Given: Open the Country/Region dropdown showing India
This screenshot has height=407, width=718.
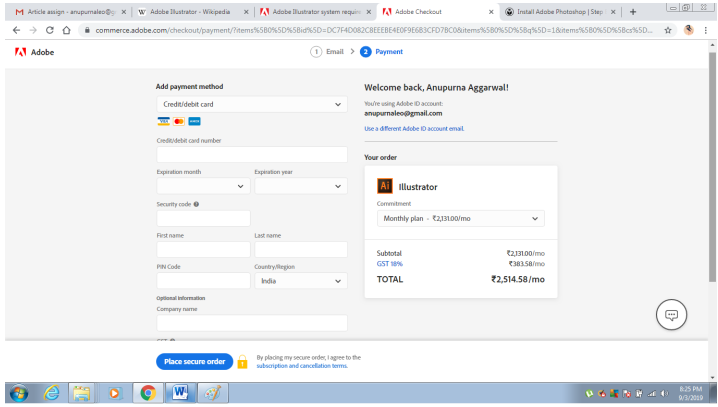Looking at the screenshot, I should tap(301, 281).
